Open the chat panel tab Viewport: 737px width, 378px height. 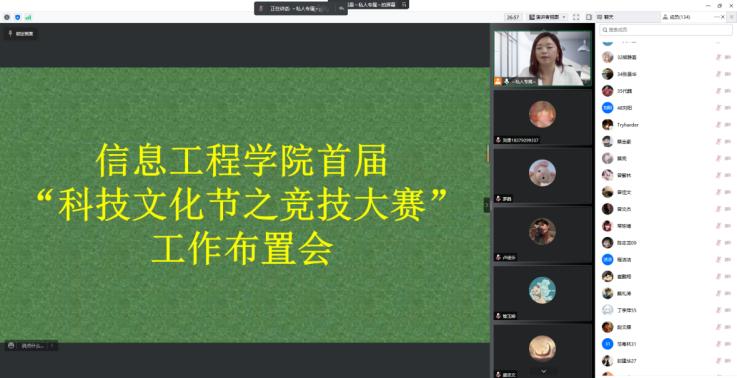[605, 17]
